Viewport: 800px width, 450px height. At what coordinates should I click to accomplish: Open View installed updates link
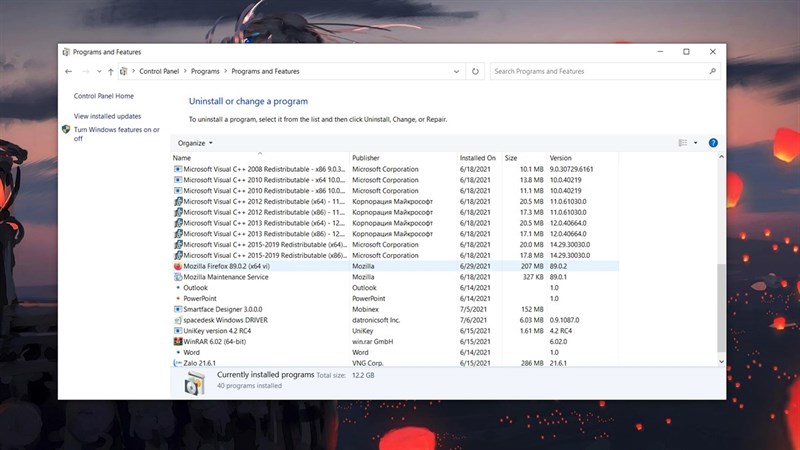click(x=107, y=116)
